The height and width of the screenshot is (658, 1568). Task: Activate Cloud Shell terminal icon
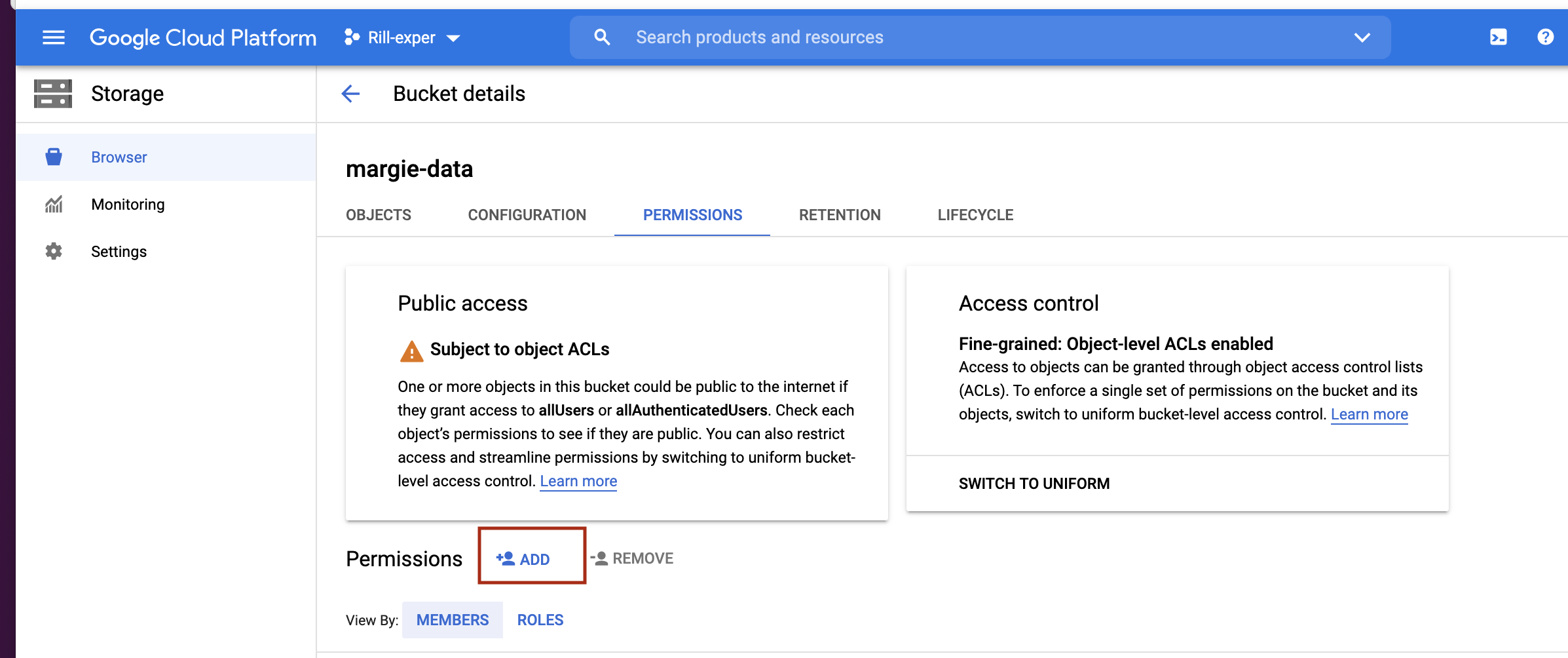(x=1498, y=37)
